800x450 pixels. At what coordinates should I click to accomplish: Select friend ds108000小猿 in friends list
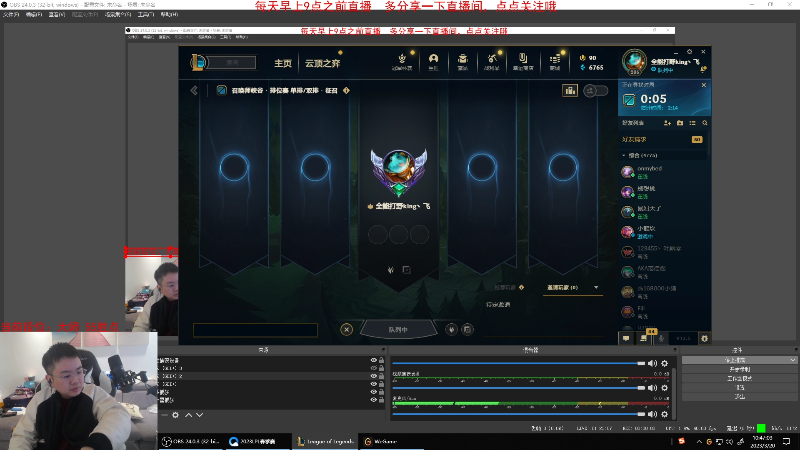point(663,292)
